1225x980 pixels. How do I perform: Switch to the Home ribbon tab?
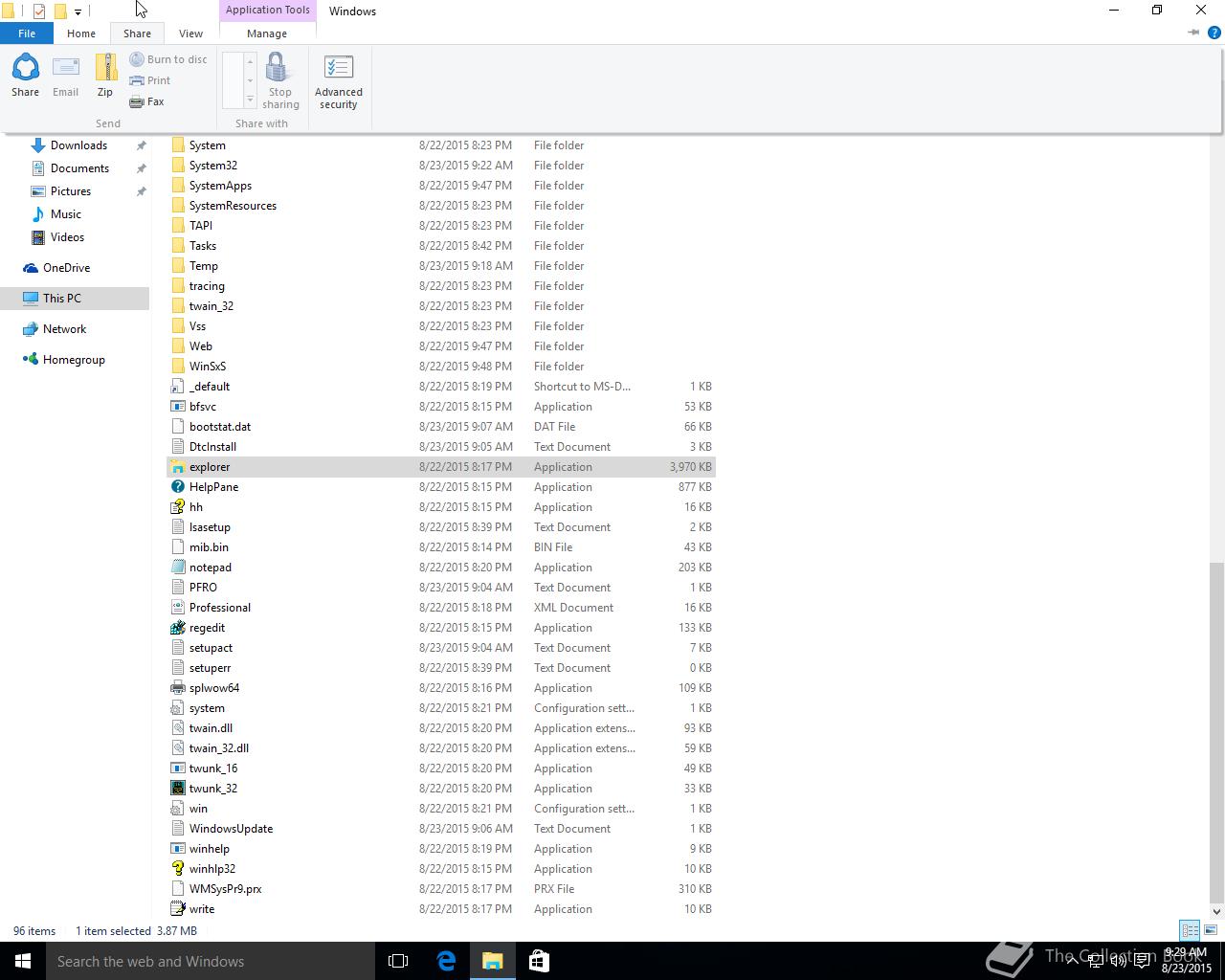point(81,33)
